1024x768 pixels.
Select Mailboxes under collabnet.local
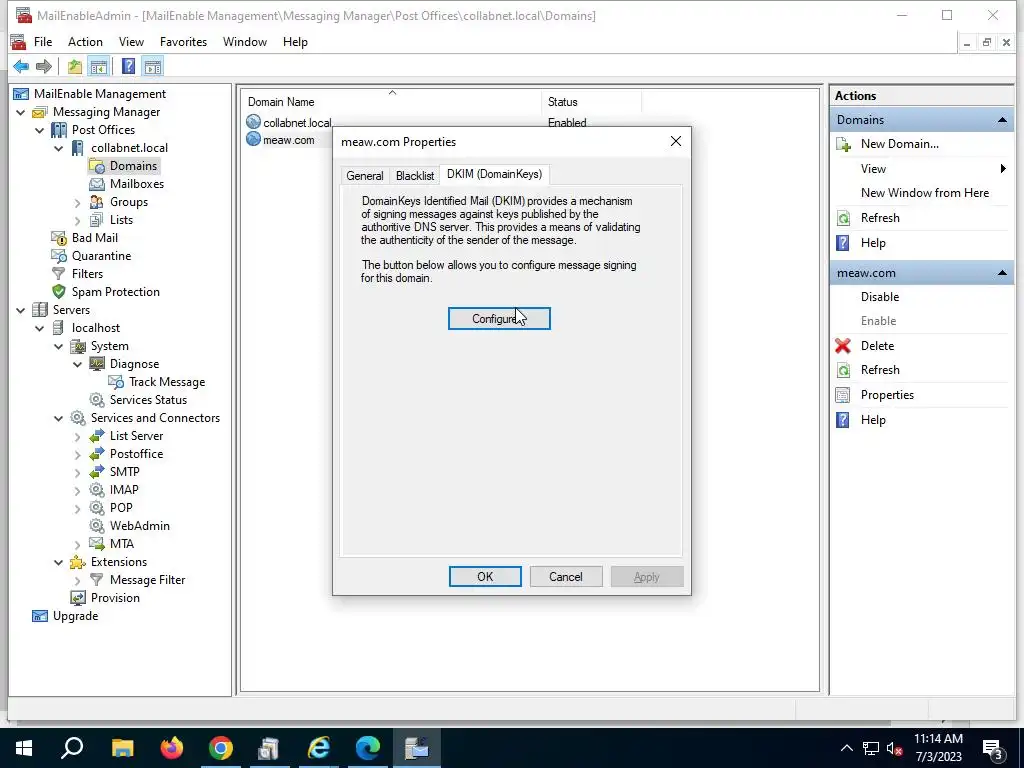point(136,184)
